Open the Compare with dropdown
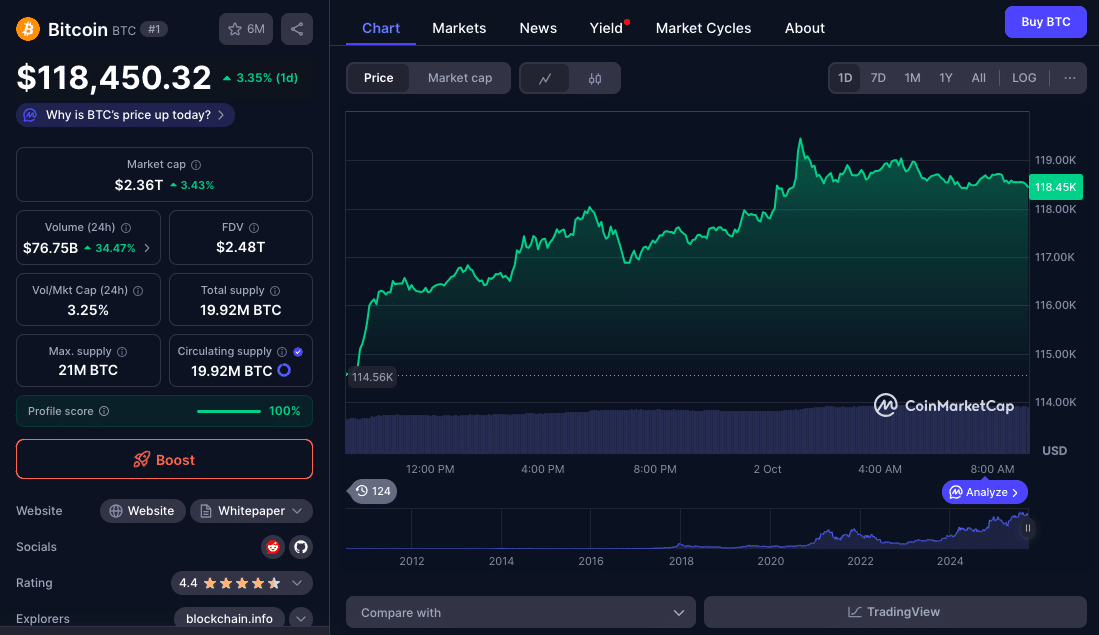The image size is (1099, 635). click(521, 613)
